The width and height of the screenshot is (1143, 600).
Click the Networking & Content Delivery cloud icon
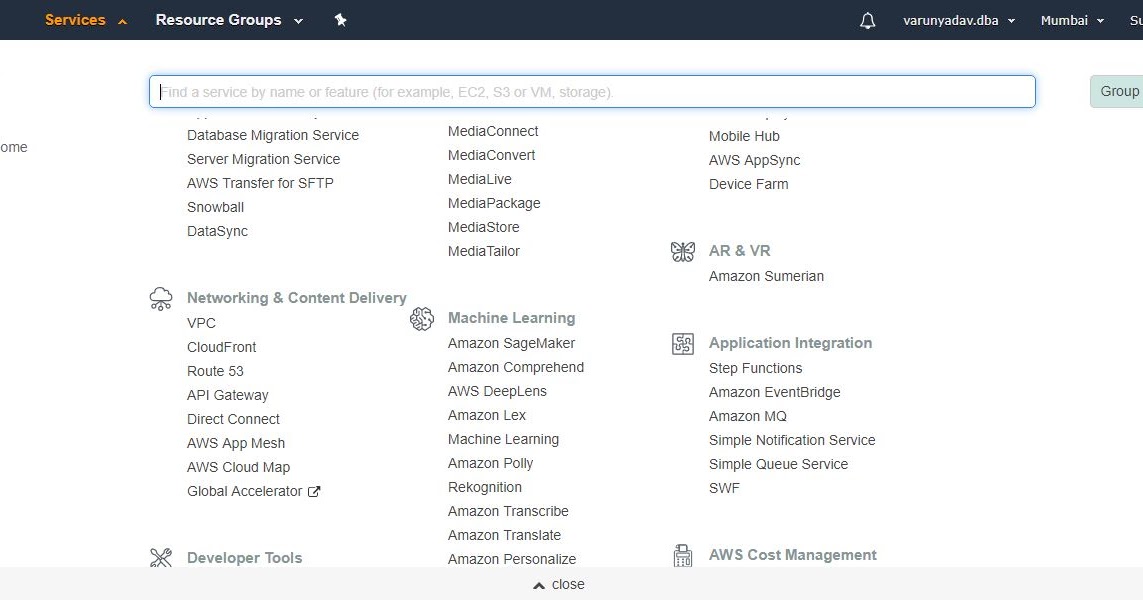tap(161, 298)
